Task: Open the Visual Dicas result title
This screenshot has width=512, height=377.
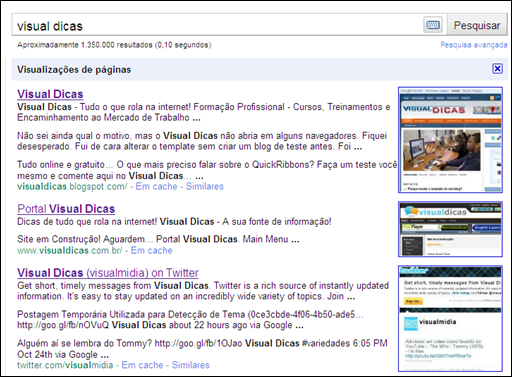Action: tap(50, 94)
